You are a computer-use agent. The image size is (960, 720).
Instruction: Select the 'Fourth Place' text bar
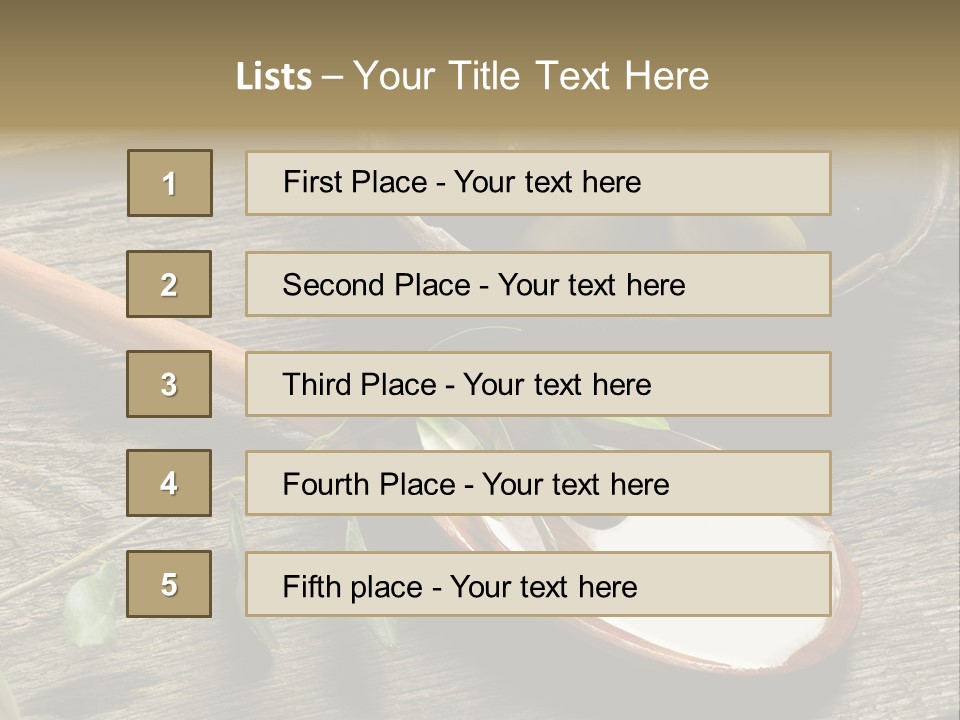coord(538,483)
